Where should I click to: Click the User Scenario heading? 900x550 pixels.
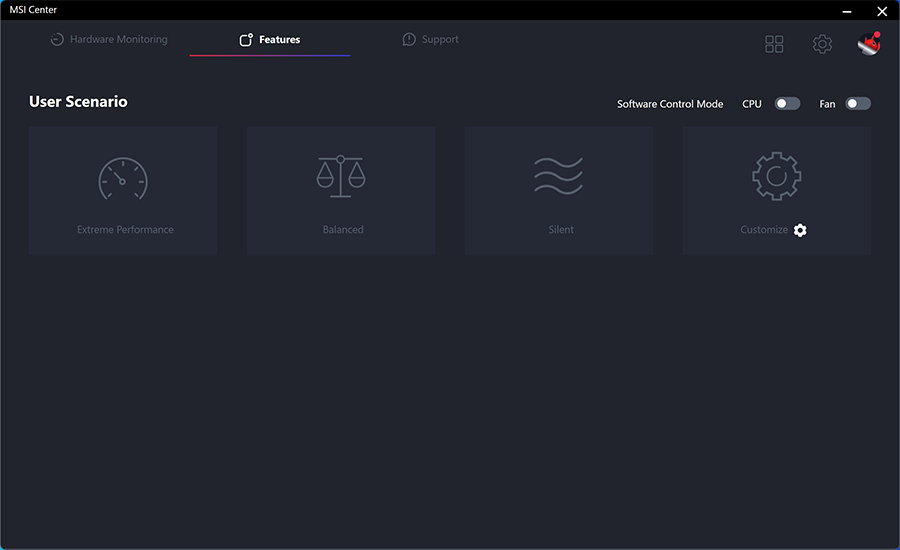click(x=78, y=102)
